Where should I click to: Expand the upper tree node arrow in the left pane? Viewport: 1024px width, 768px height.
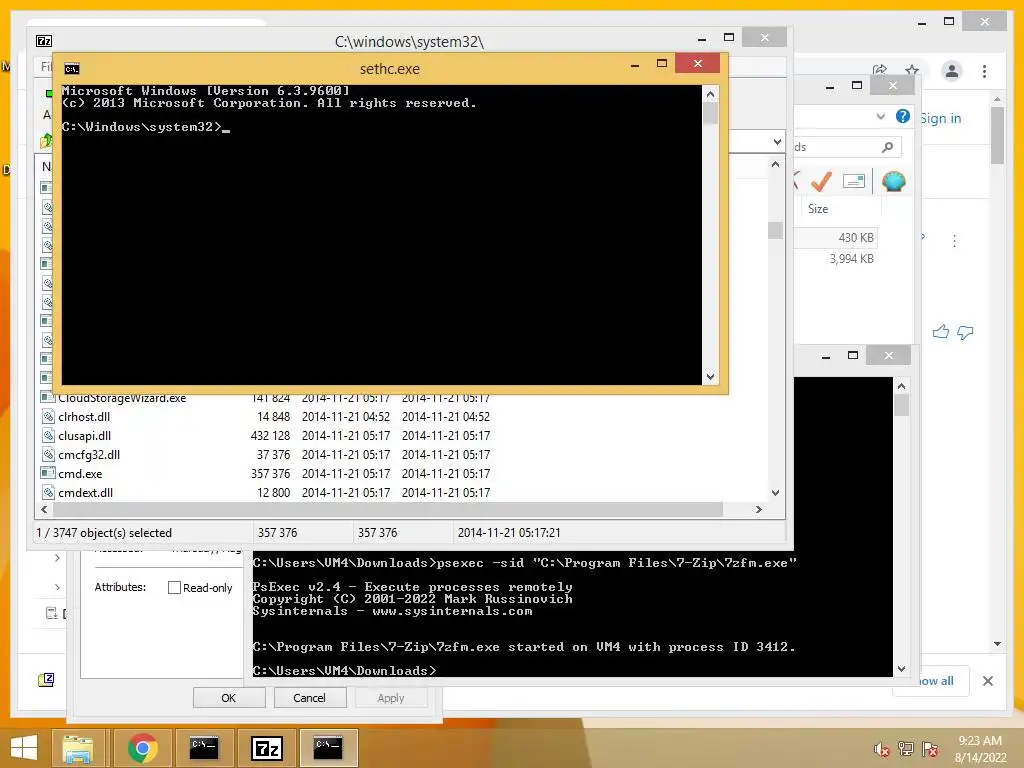click(x=57, y=558)
